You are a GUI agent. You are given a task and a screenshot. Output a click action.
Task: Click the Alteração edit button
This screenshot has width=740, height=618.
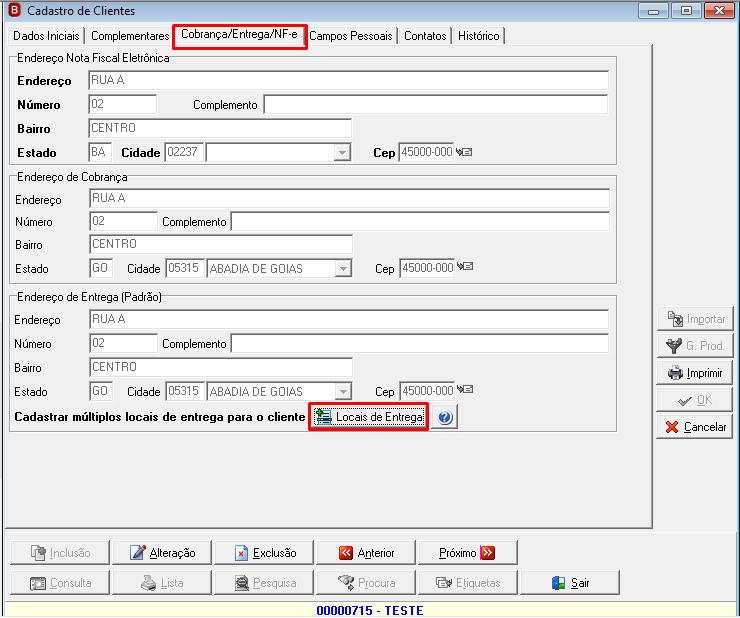[x=162, y=552]
